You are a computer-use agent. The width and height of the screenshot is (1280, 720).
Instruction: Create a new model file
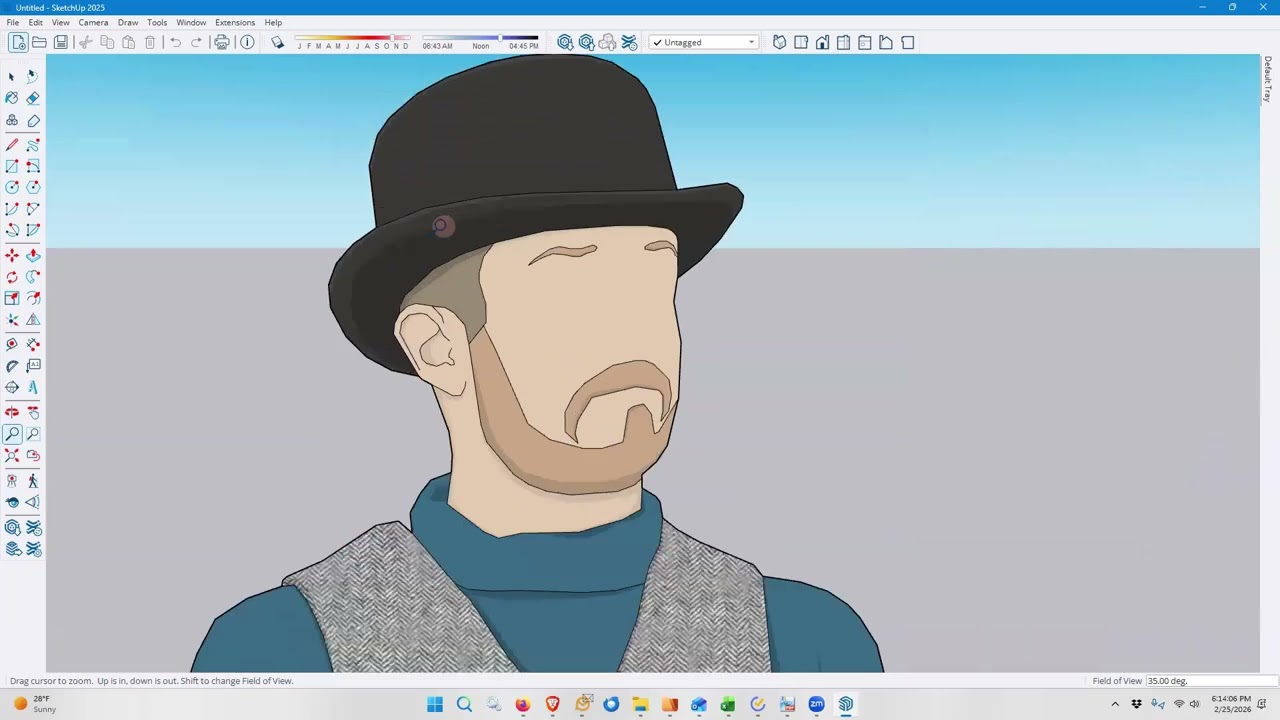tap(18, 42)
